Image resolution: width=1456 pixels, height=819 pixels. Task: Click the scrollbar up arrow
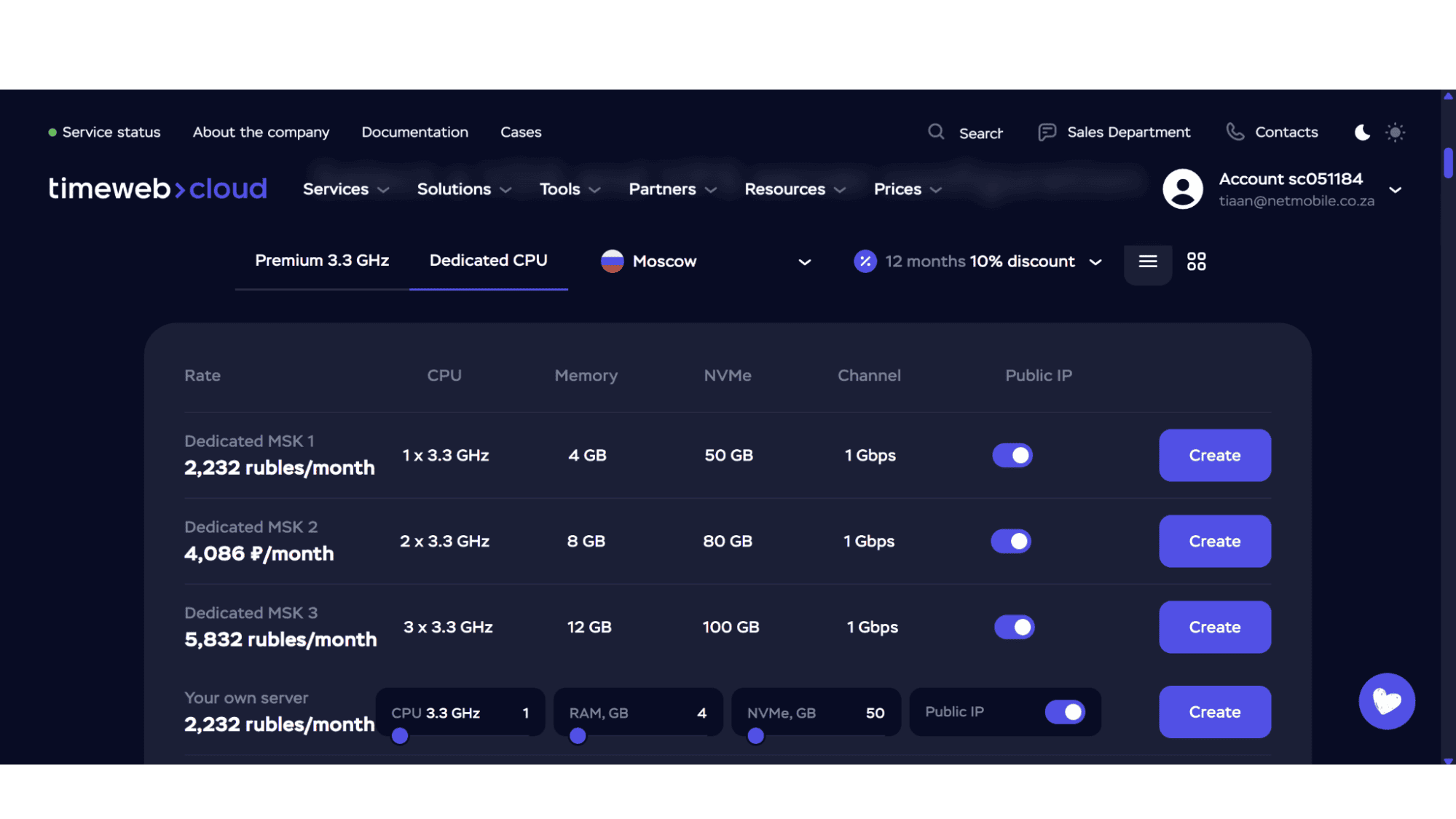1448,96
